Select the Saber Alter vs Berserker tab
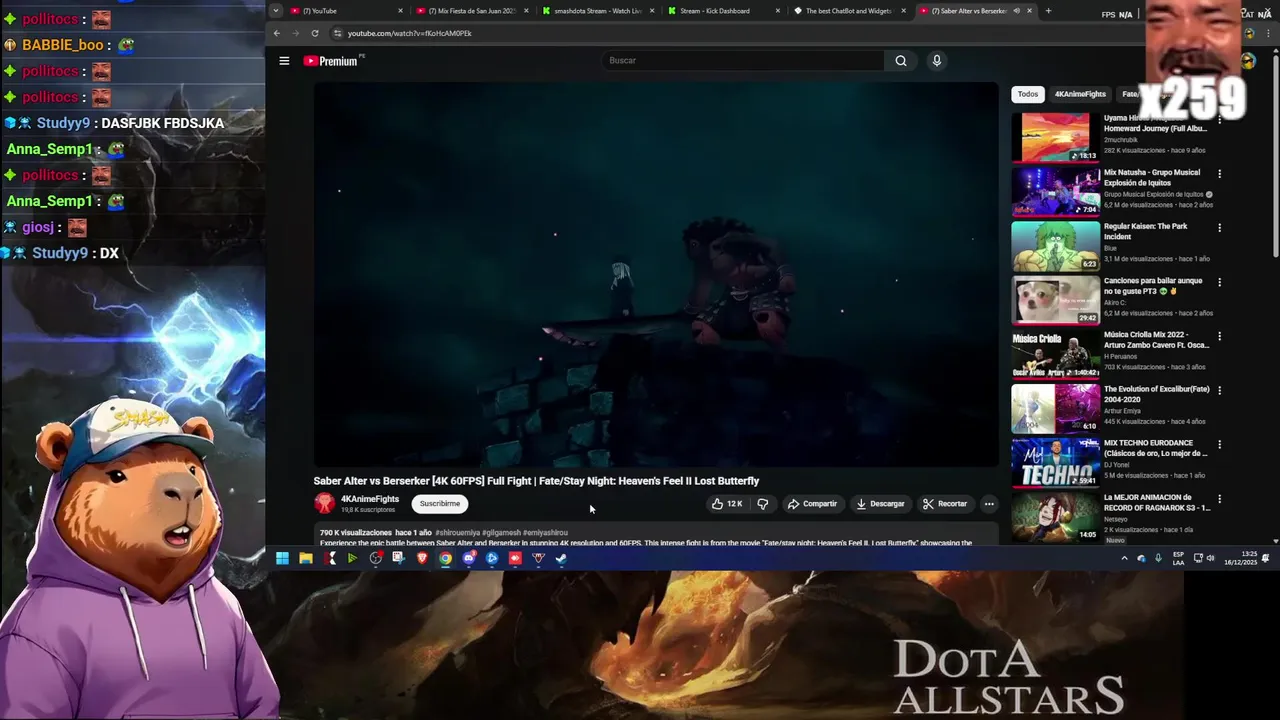Screen dimensions: 1280x720 (970, 11)
